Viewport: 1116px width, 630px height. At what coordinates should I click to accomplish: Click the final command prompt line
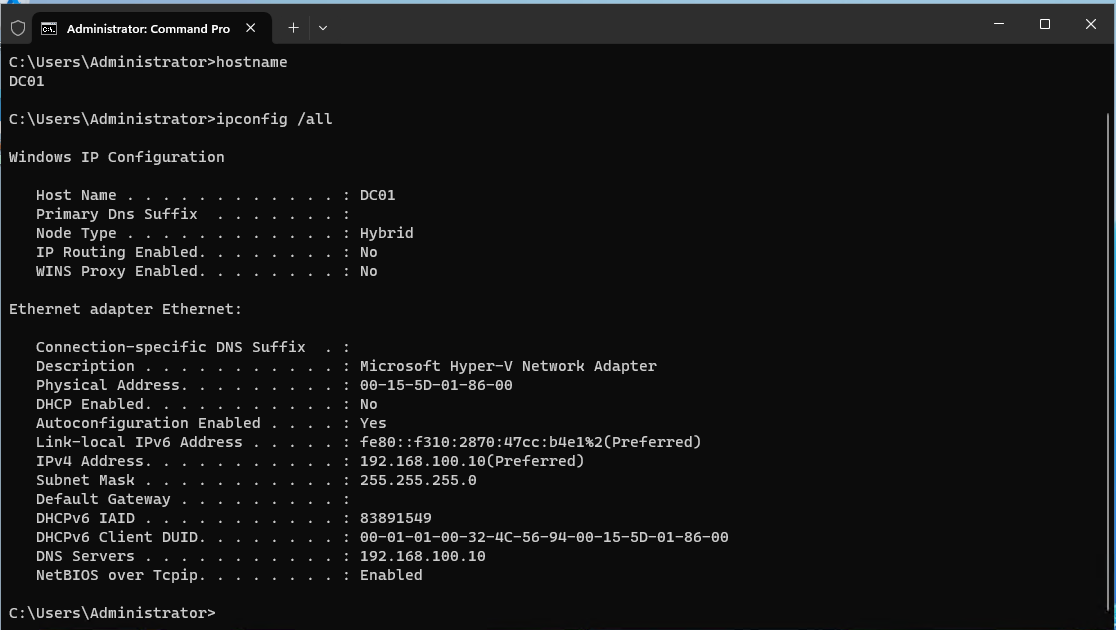pyautogui.click(x=112, y=613)
